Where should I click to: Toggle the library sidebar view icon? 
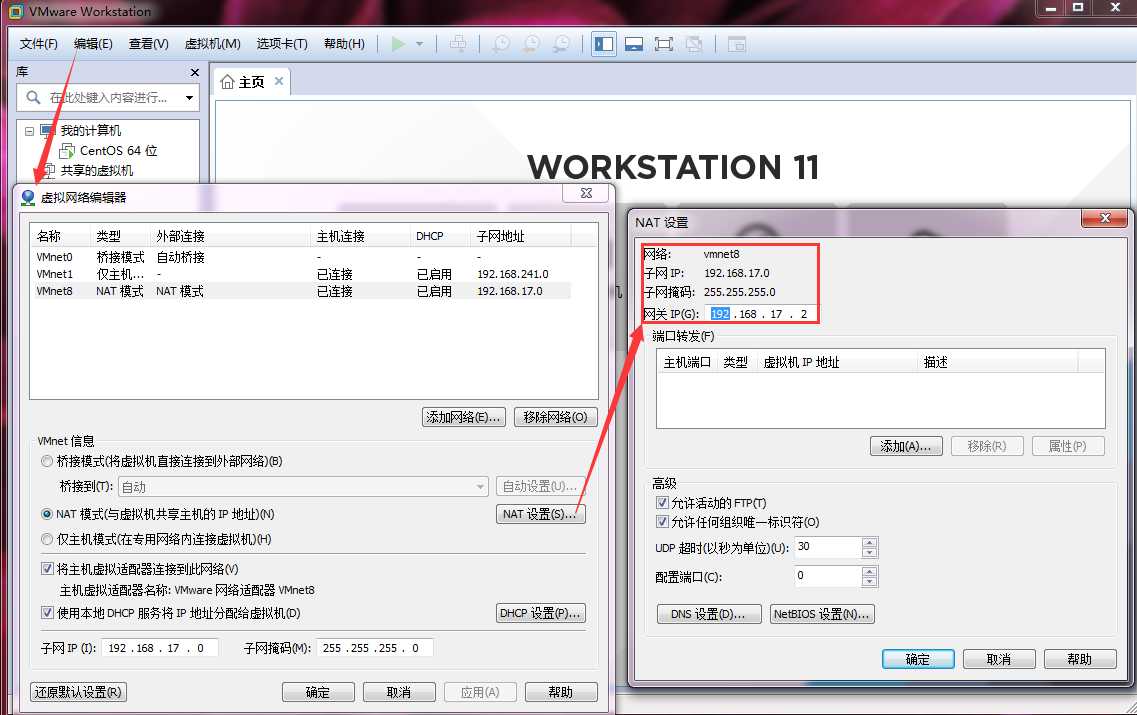coord(603,44)
